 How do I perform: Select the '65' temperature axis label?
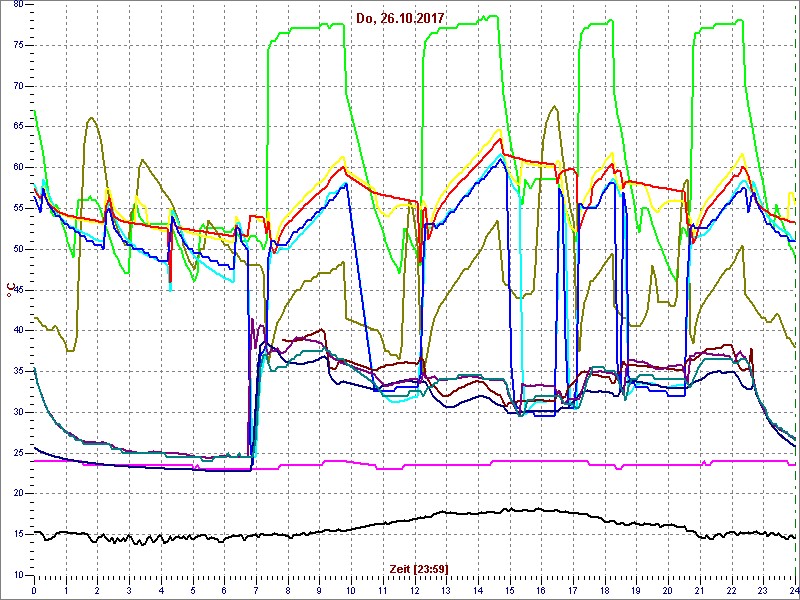[x=18, y=127]
